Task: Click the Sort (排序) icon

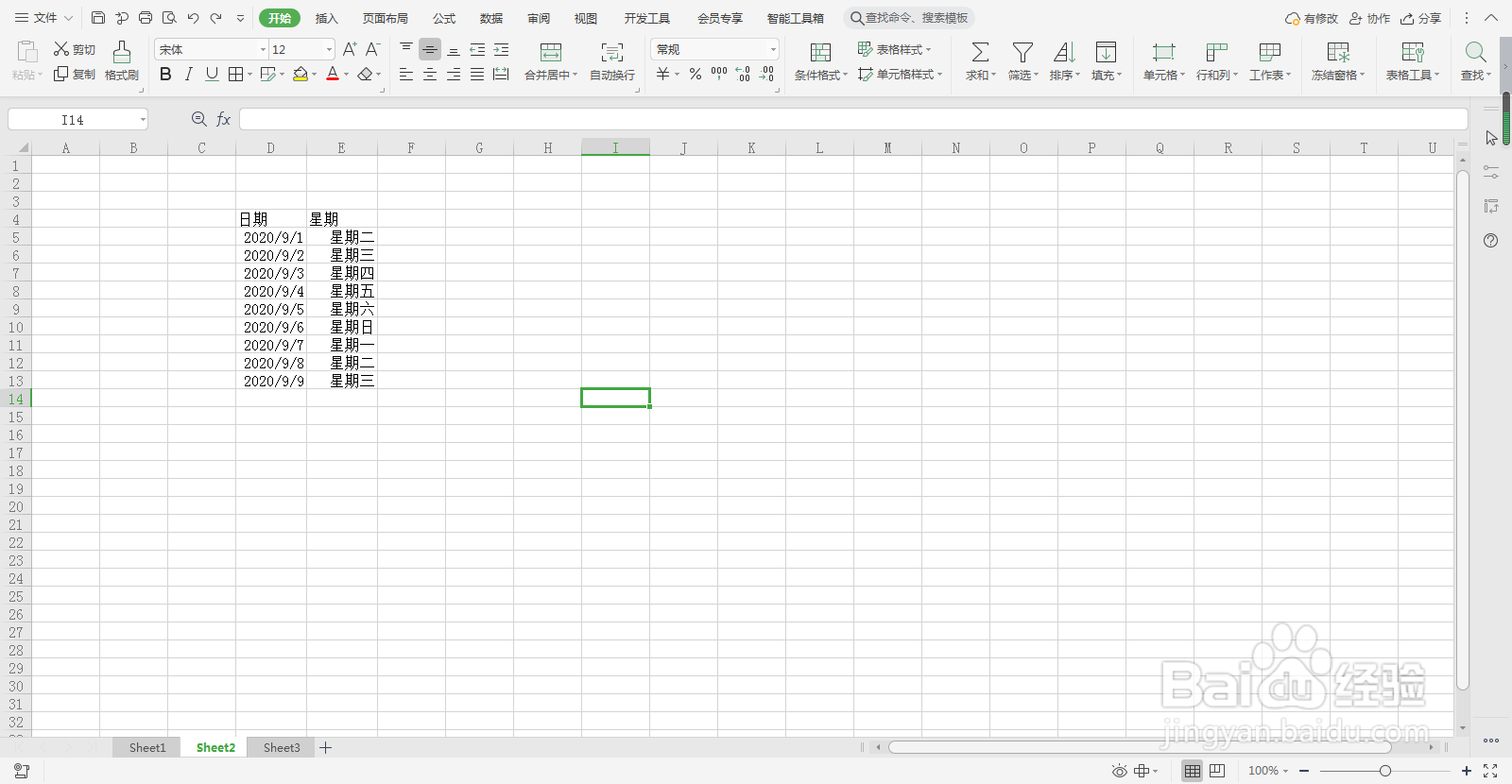Action: coord(1064,52)
